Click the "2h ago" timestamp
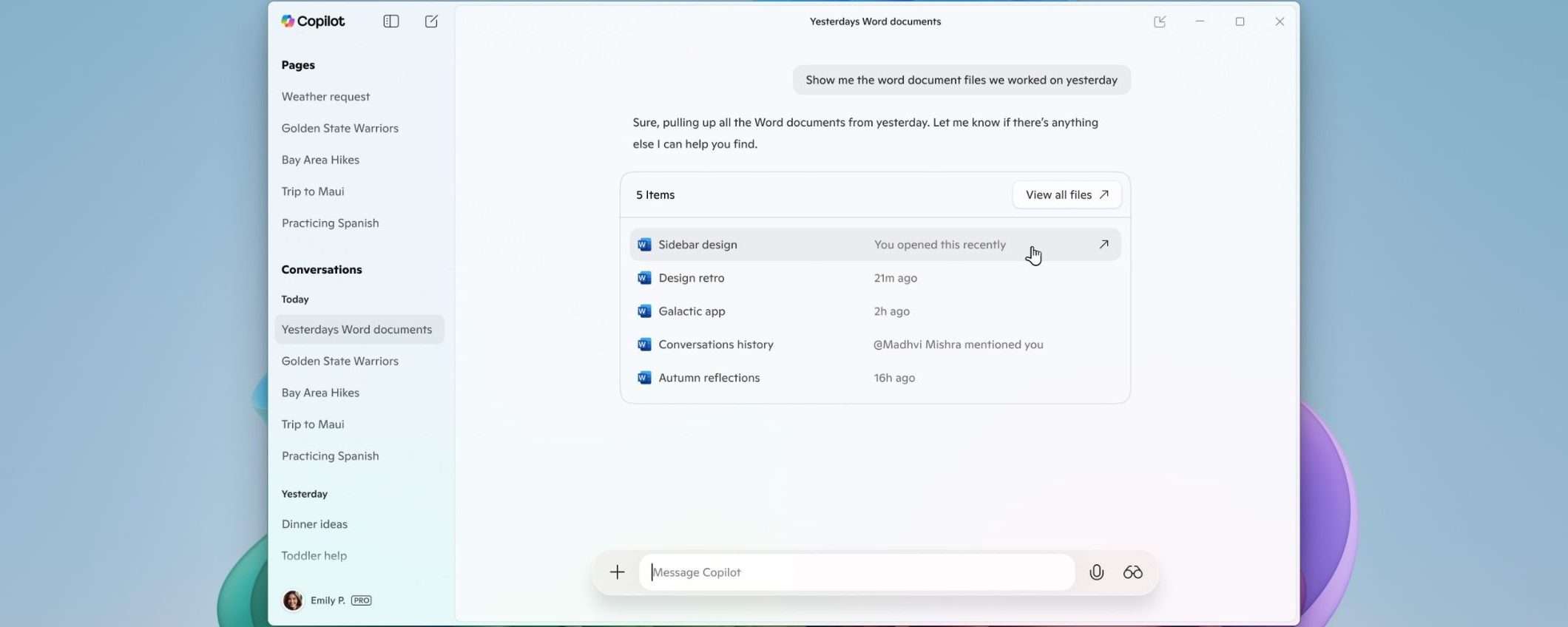 (892, 311)
